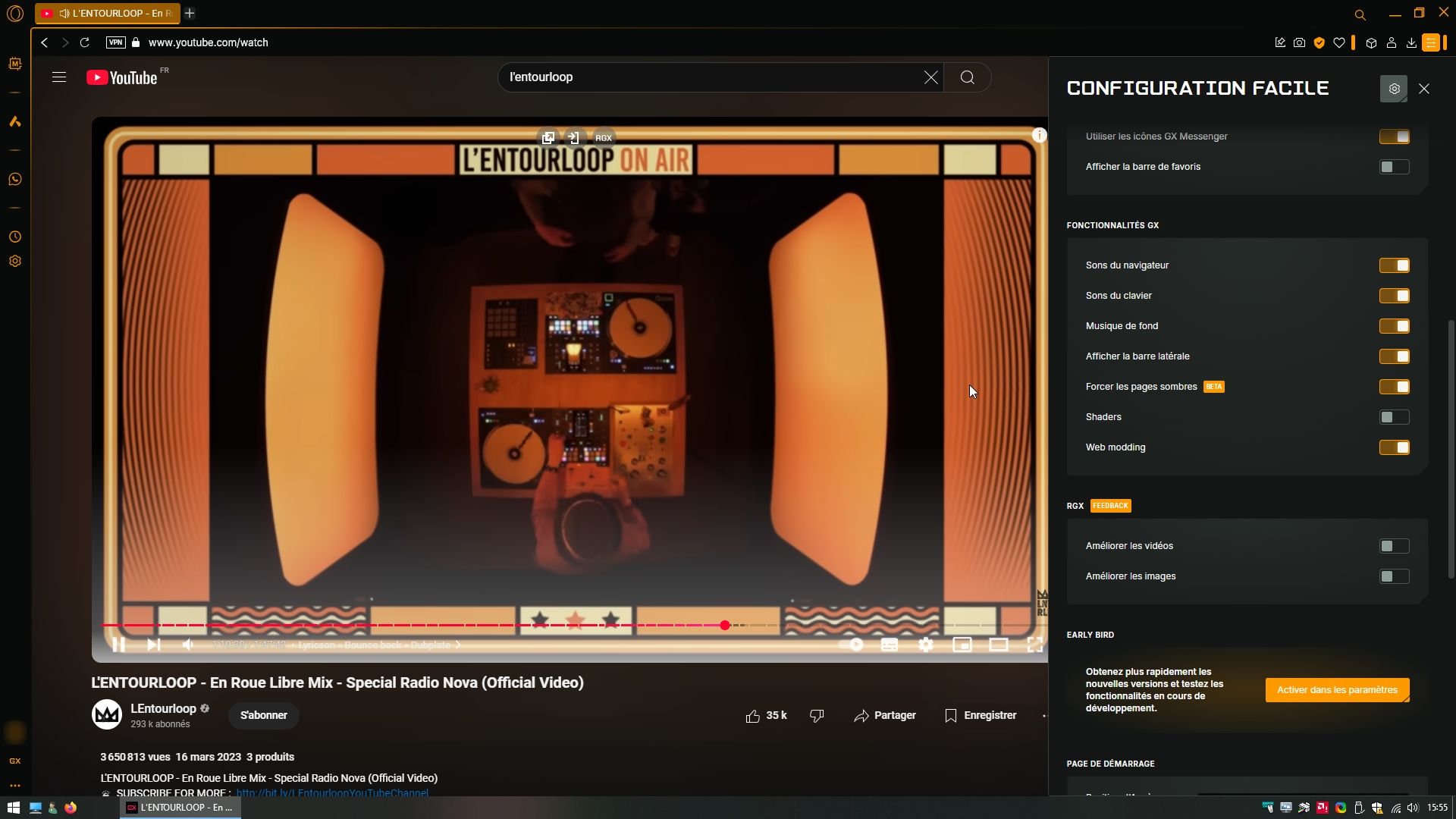
Task: Enter fullscreen video mode
Action: [x=1034, y=645]
